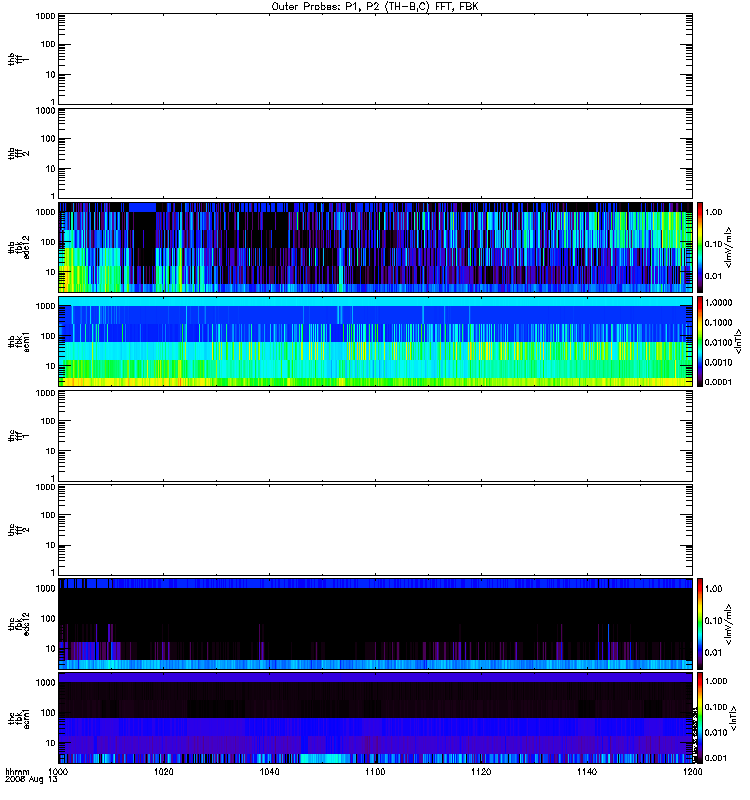The height and width of the screenshot is (800, 750).
Task: Click the "<|mV/m|>" unit label of thc edc12
Action: (x=729, y=624)
